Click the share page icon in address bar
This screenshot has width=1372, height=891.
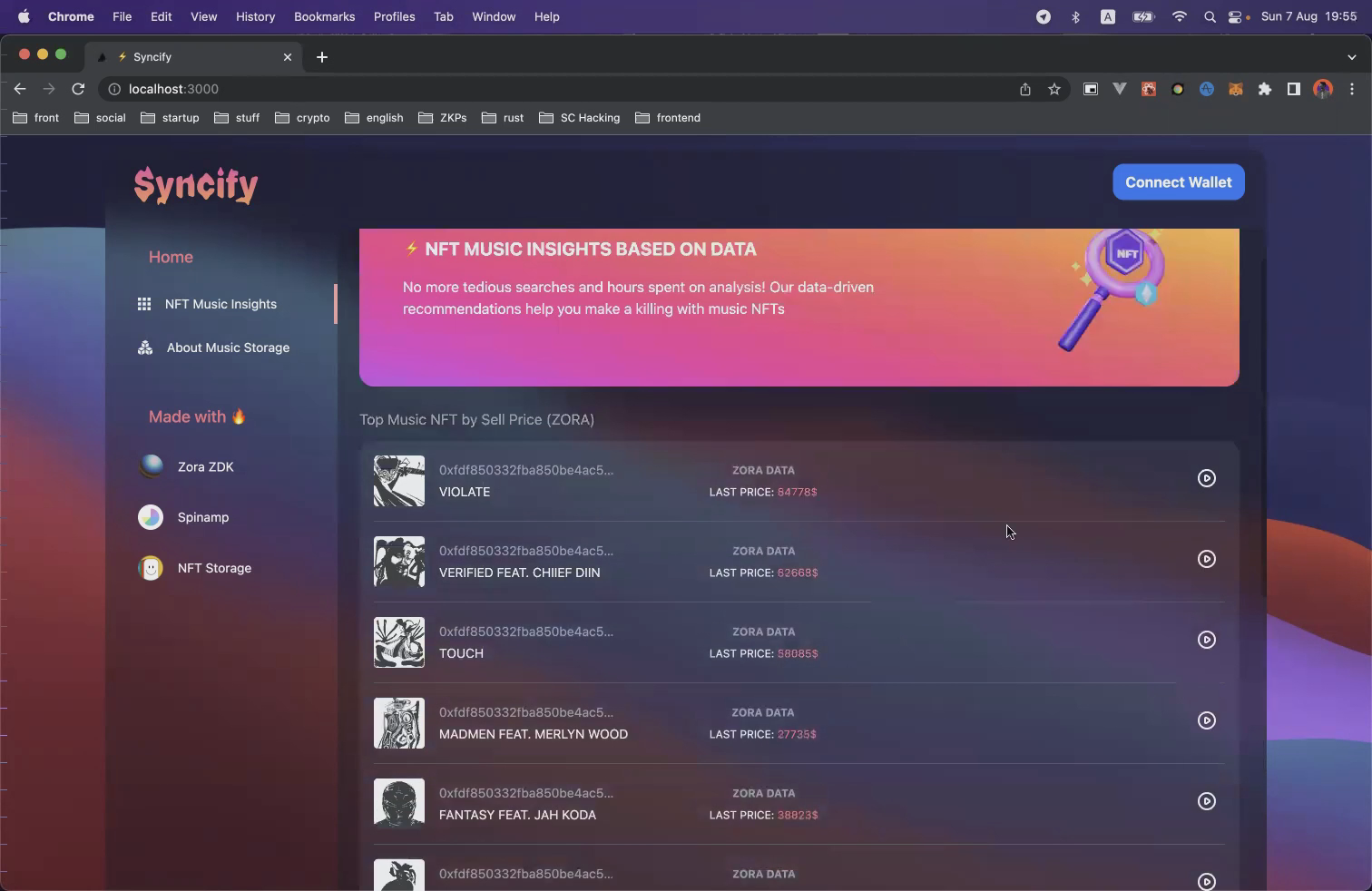[1024, 89]
